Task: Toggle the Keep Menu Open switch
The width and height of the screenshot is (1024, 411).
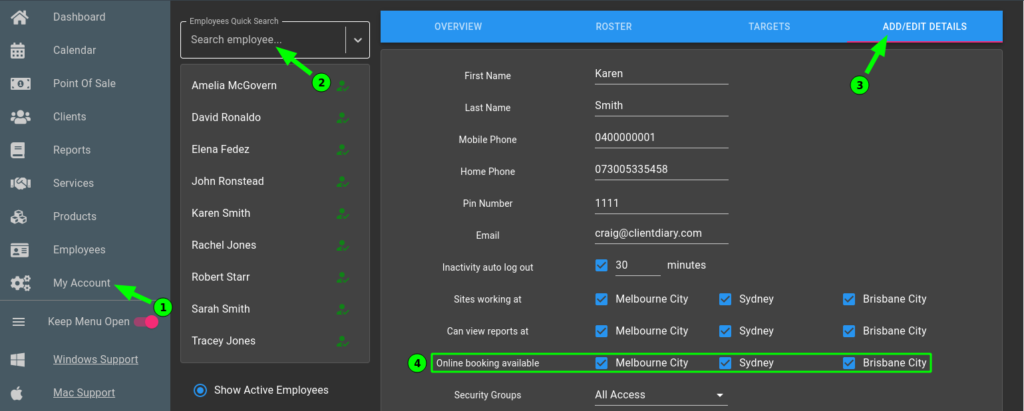Action: (x=146, y=321)
